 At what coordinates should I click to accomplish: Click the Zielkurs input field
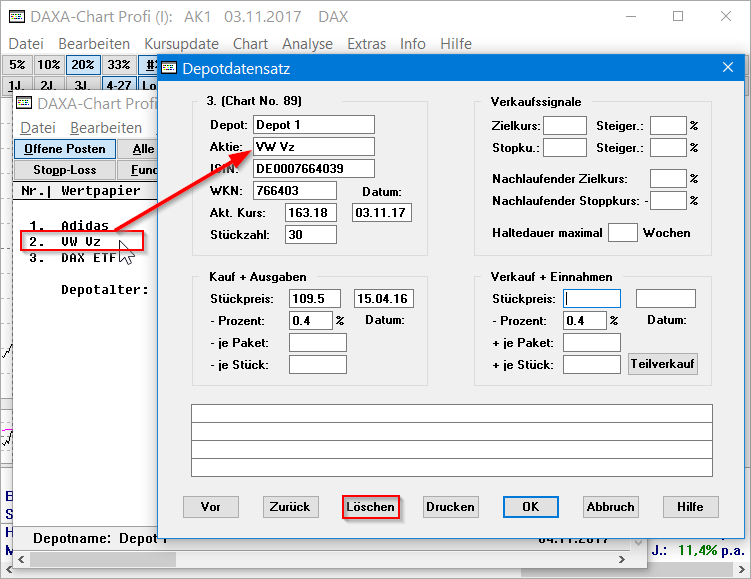point(564,125)
